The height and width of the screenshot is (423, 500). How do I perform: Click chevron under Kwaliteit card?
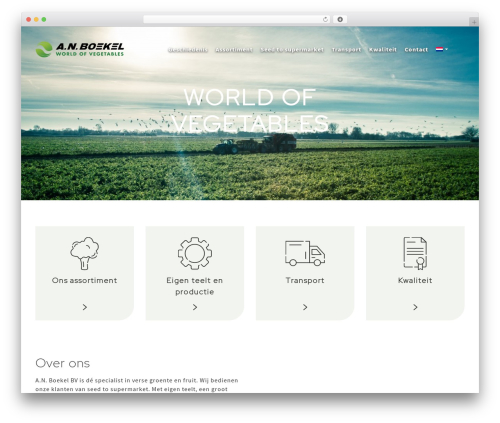[415, 307]
